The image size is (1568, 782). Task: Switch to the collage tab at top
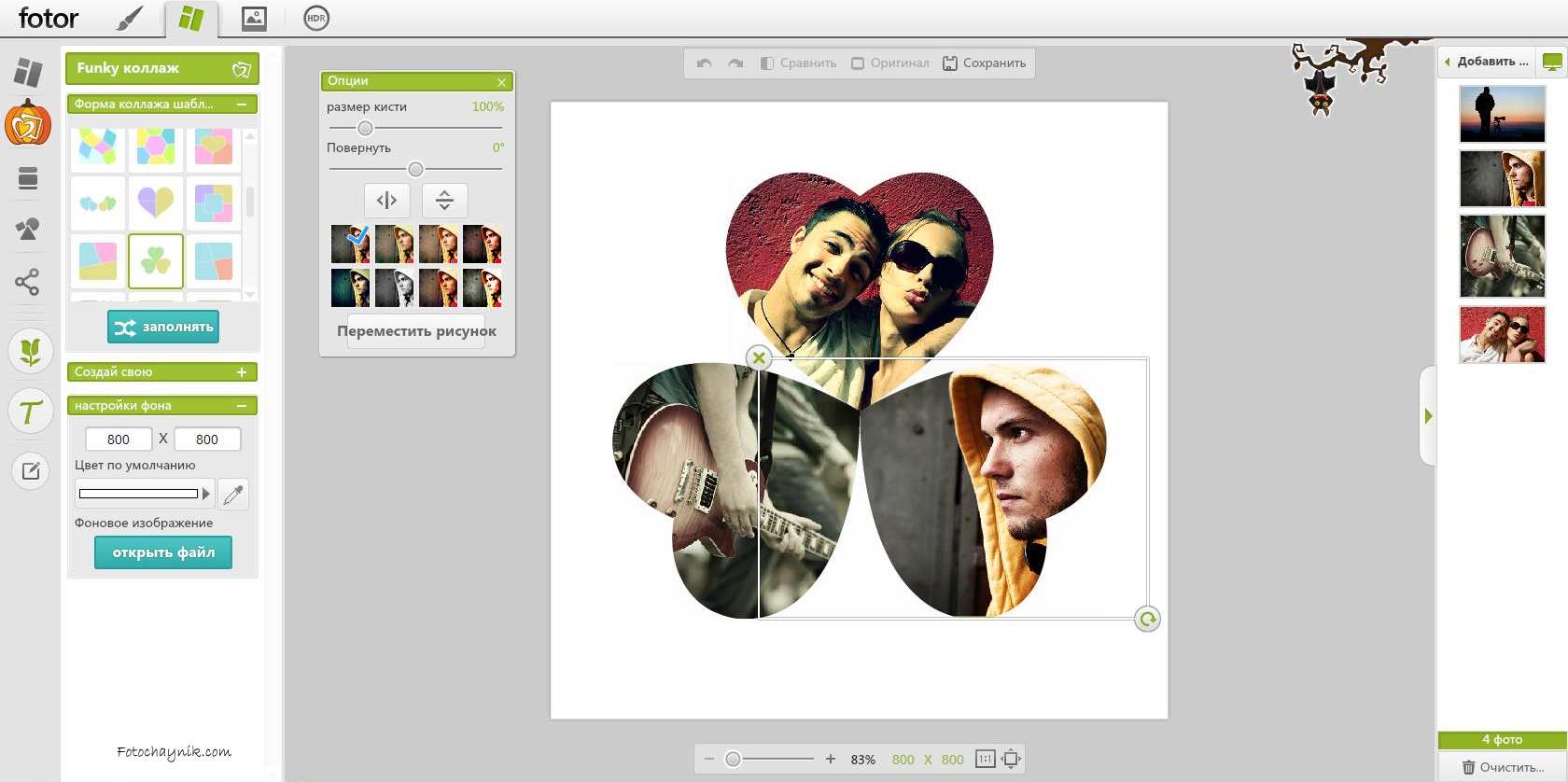click(x=191, y=19)
